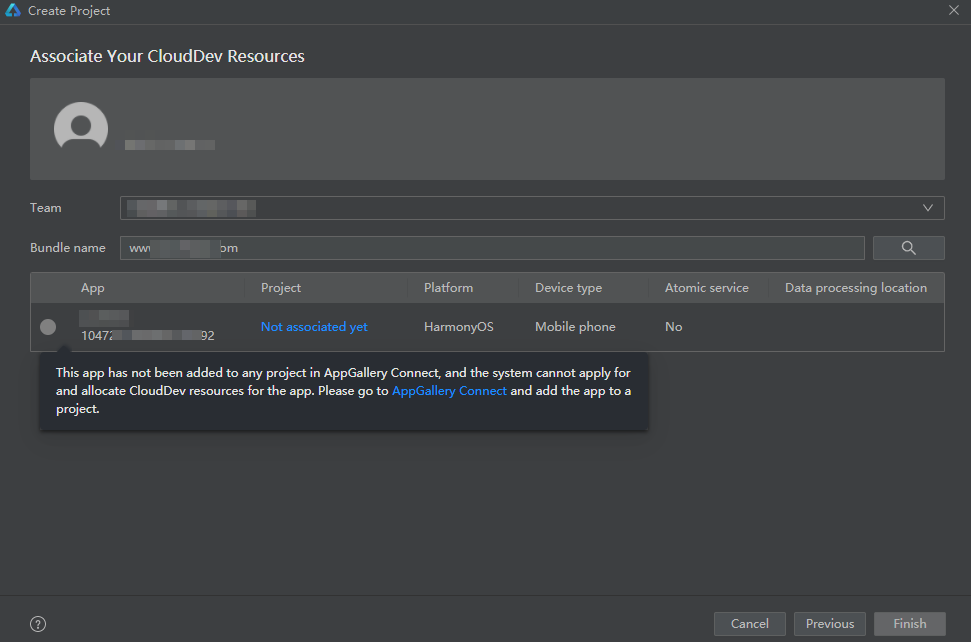Screen dimensions: 971x642
Task: Click the user avatar icon
Action: pyautogui.click(x=81, y=126)
